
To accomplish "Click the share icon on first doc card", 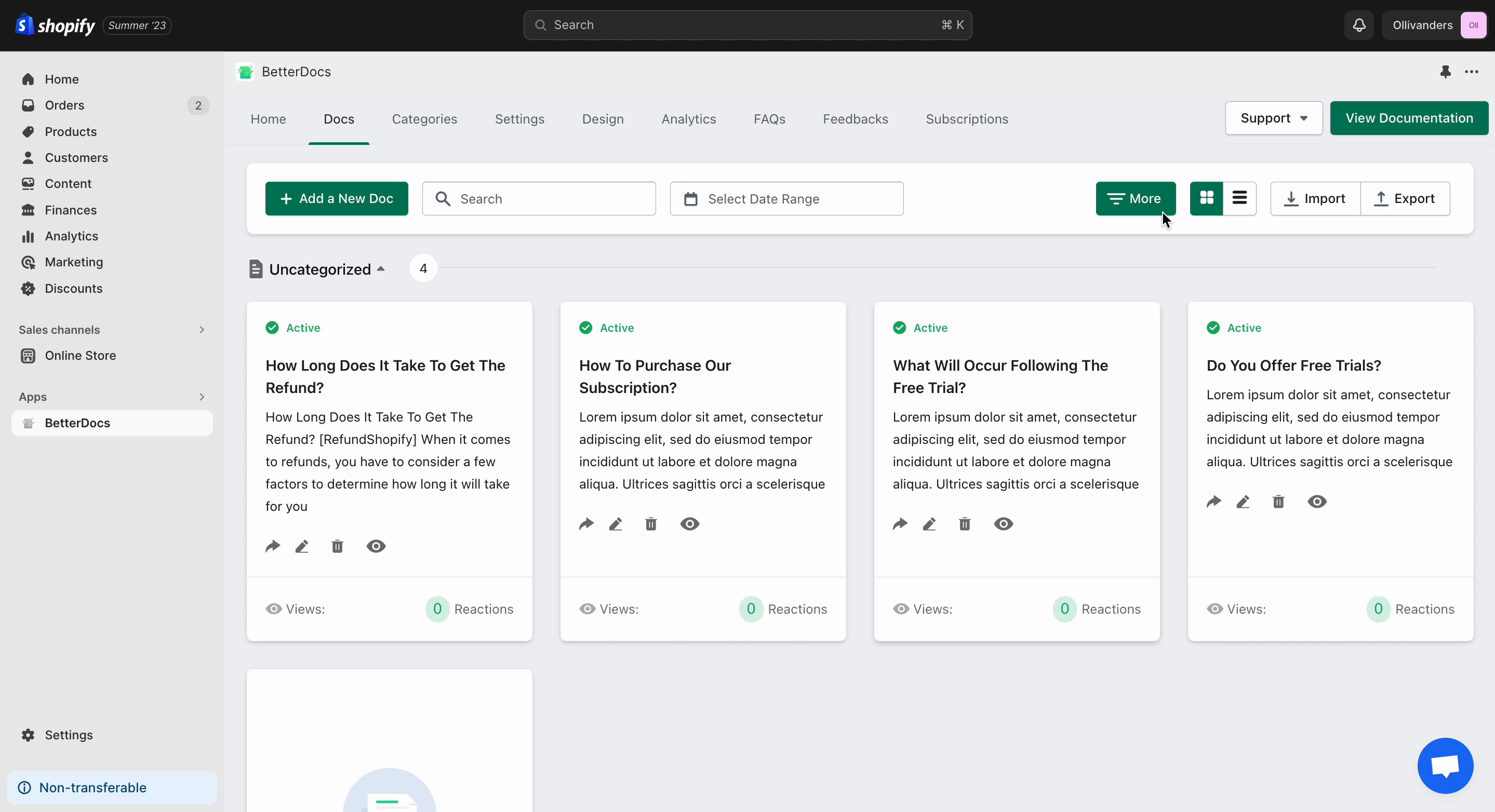I will [273, 545].
